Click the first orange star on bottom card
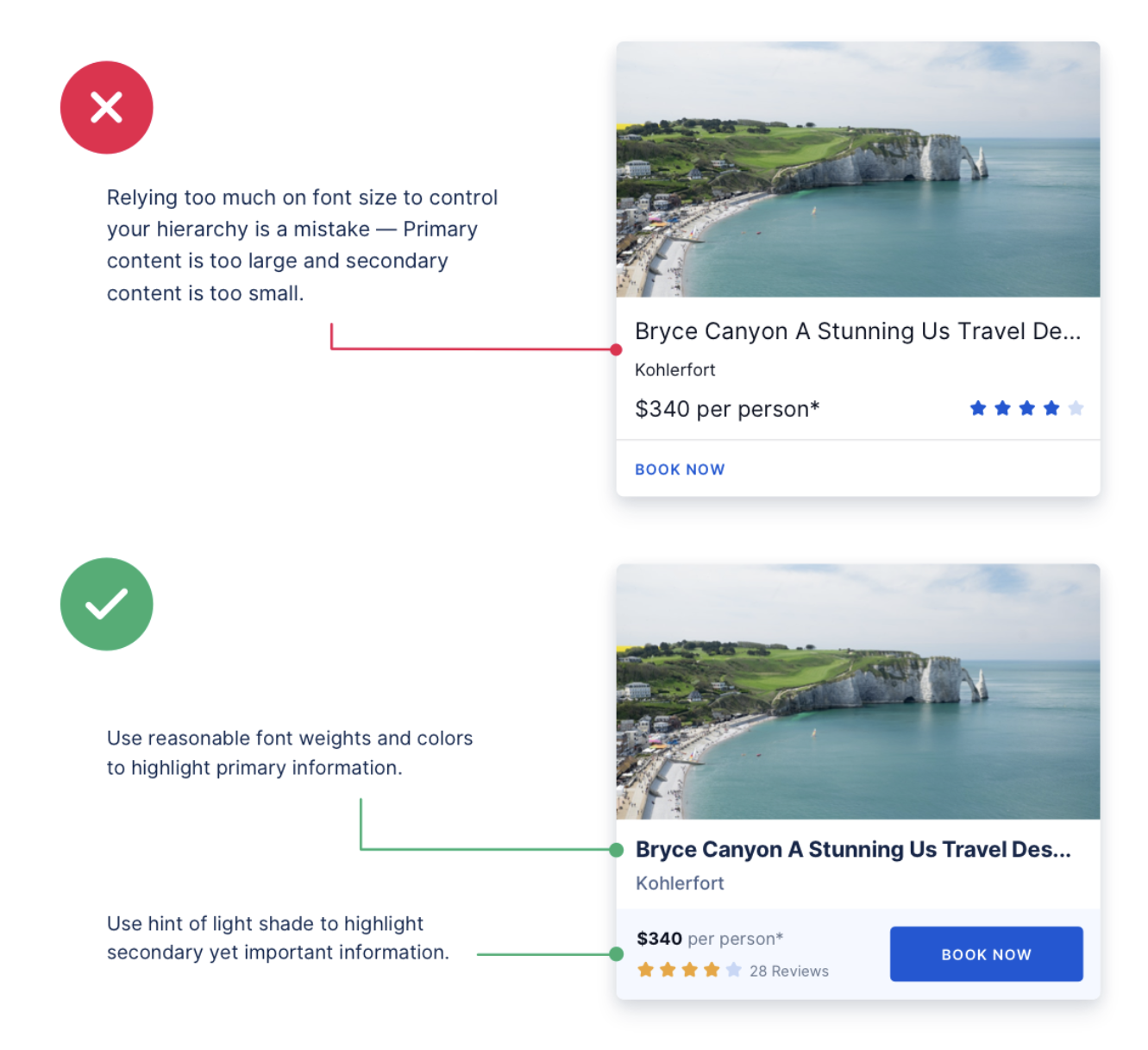Screen dimensions: 1148x1050 click(x=645, y=970)
